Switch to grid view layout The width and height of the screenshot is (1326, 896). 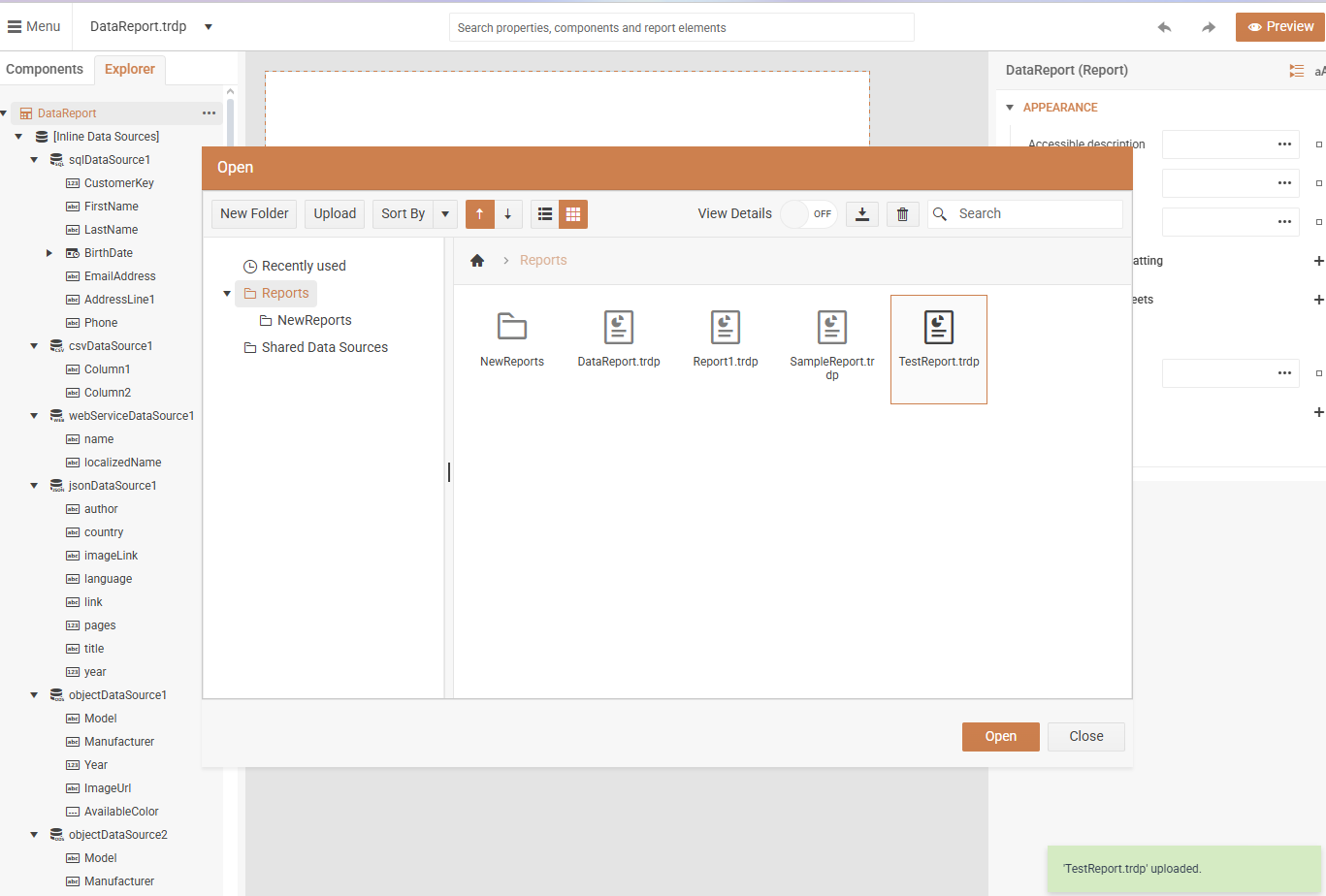[573, 214]
